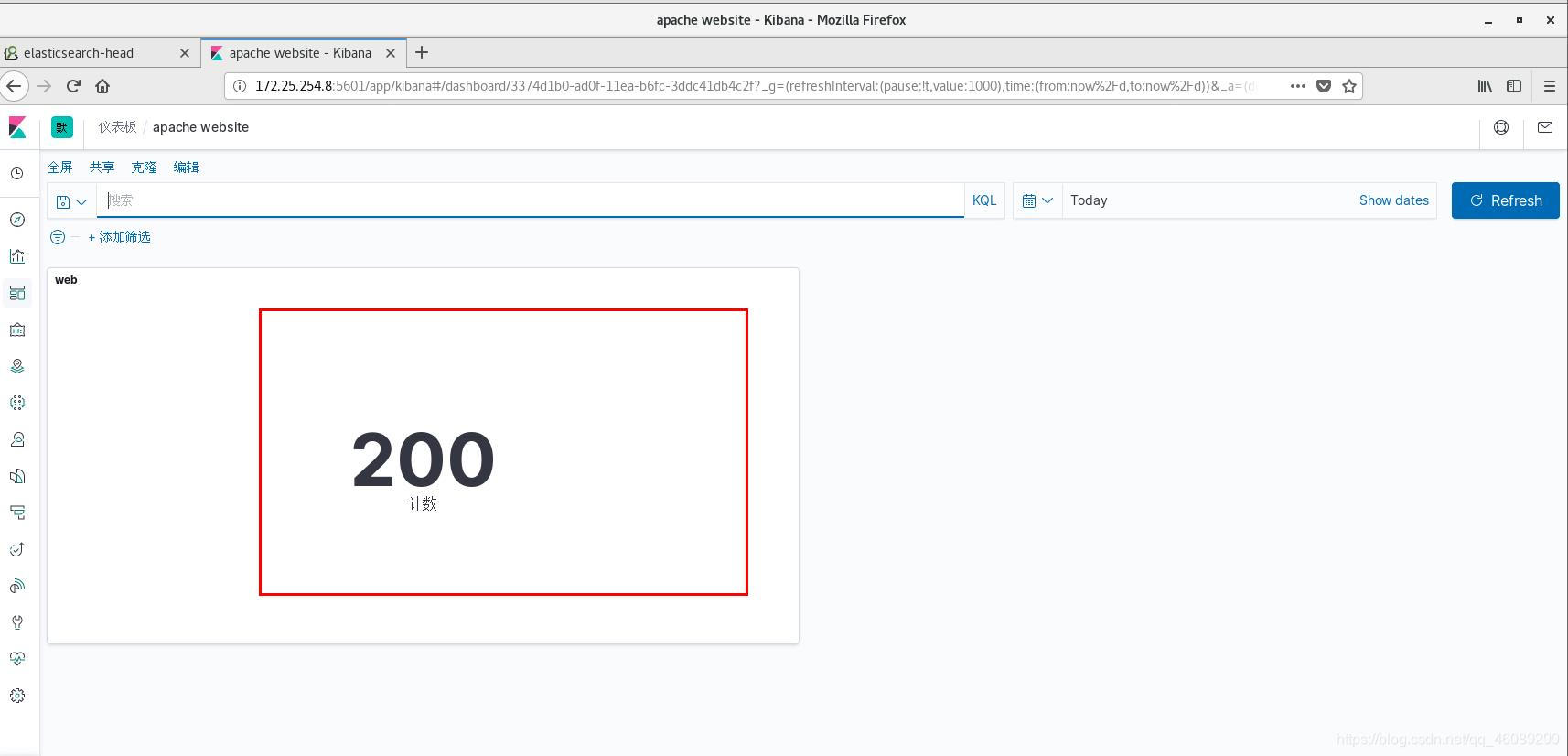Open the Firefox hamburger menu
This screenshot has height=756, width=1568.
(1550, 86)
